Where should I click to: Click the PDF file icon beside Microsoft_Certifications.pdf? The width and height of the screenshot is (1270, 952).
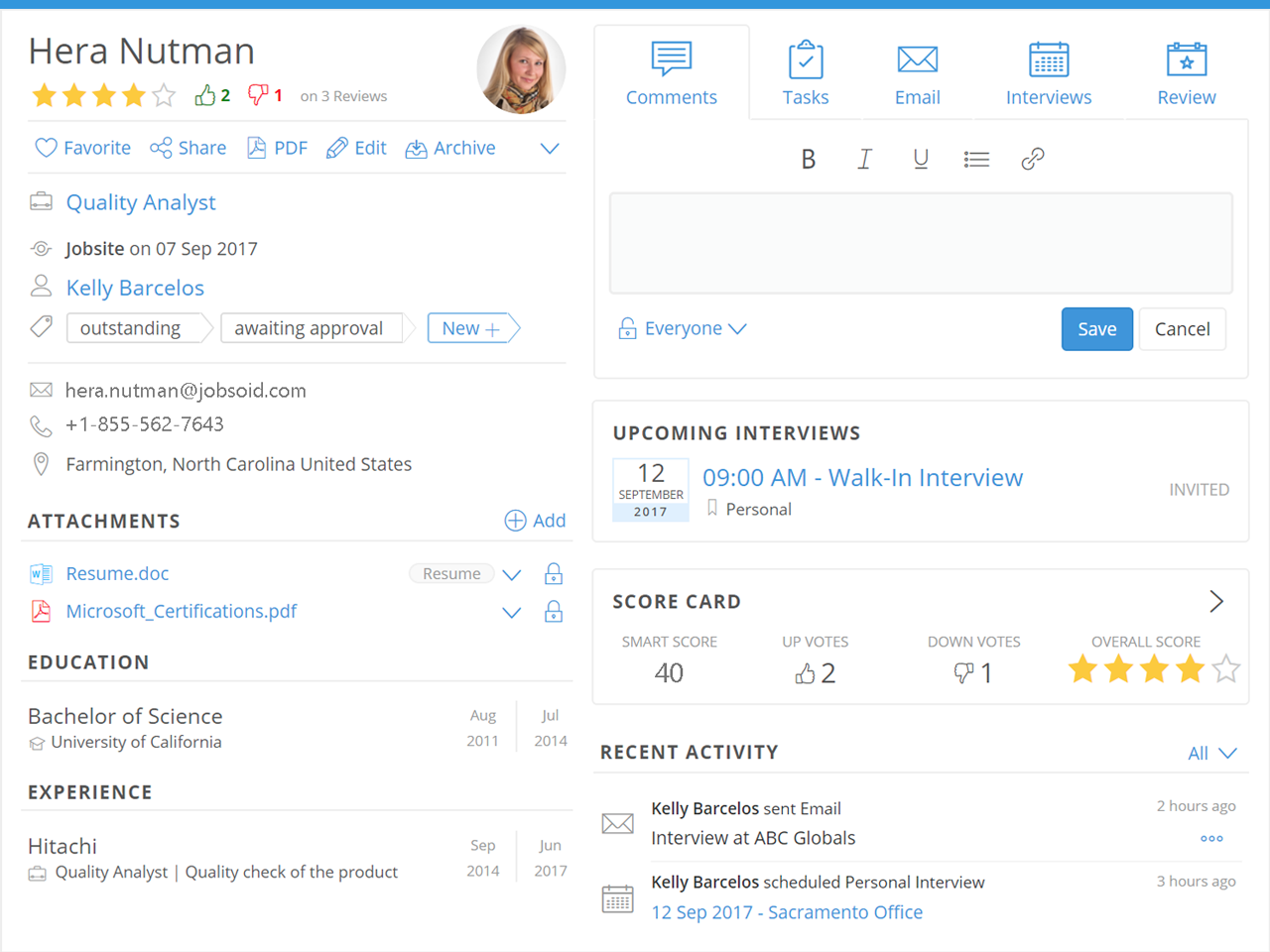[x=41, y=611]
